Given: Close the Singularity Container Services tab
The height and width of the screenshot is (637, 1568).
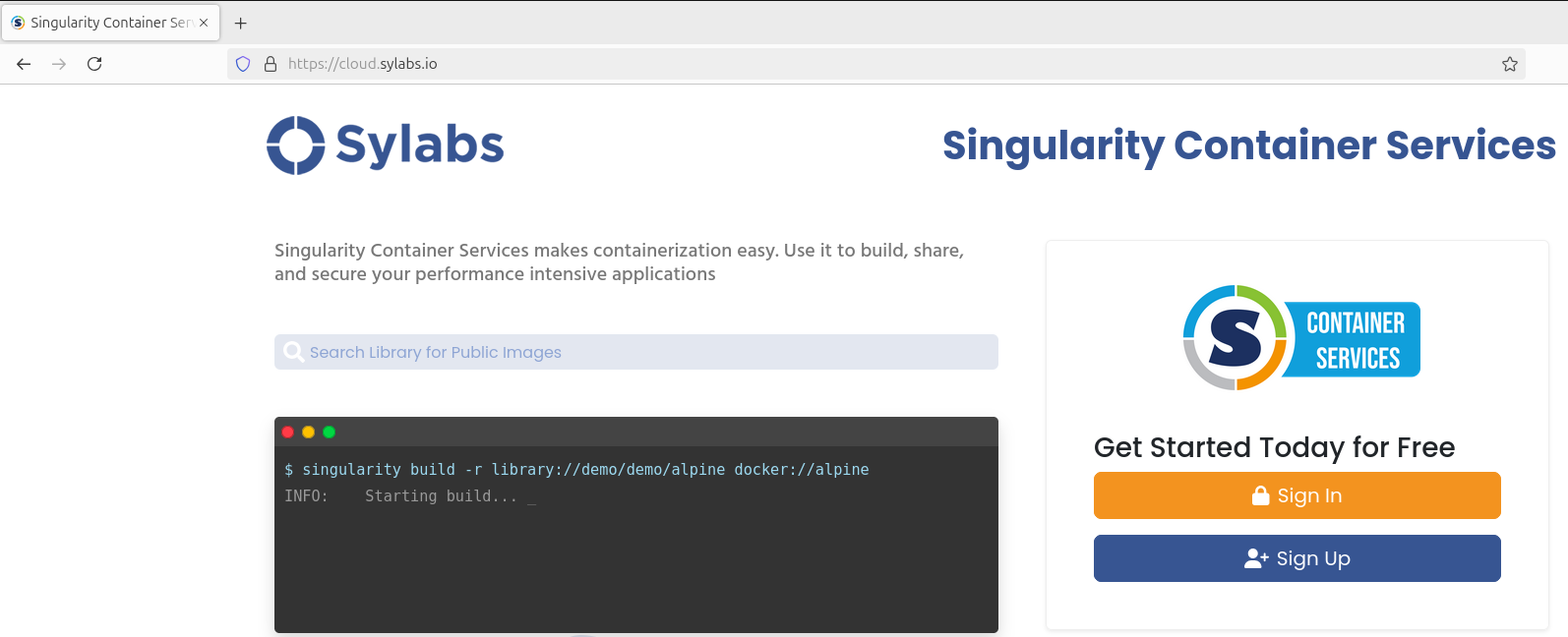Looking at the screenshot, I should click(x=204, y=23).
